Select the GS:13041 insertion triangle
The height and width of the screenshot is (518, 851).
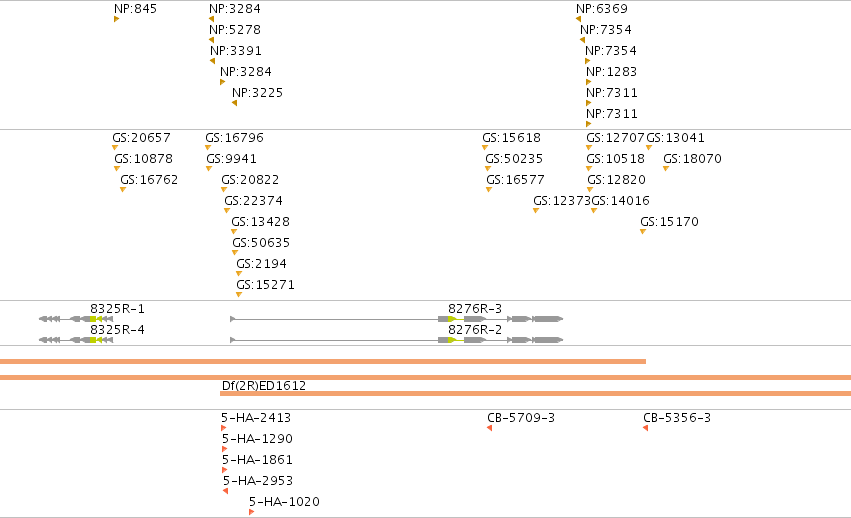coord(649,148)
